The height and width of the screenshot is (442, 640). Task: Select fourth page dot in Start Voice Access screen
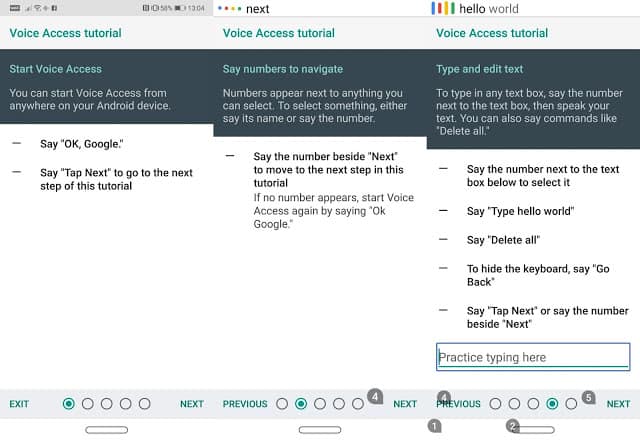tap(125, 404)
